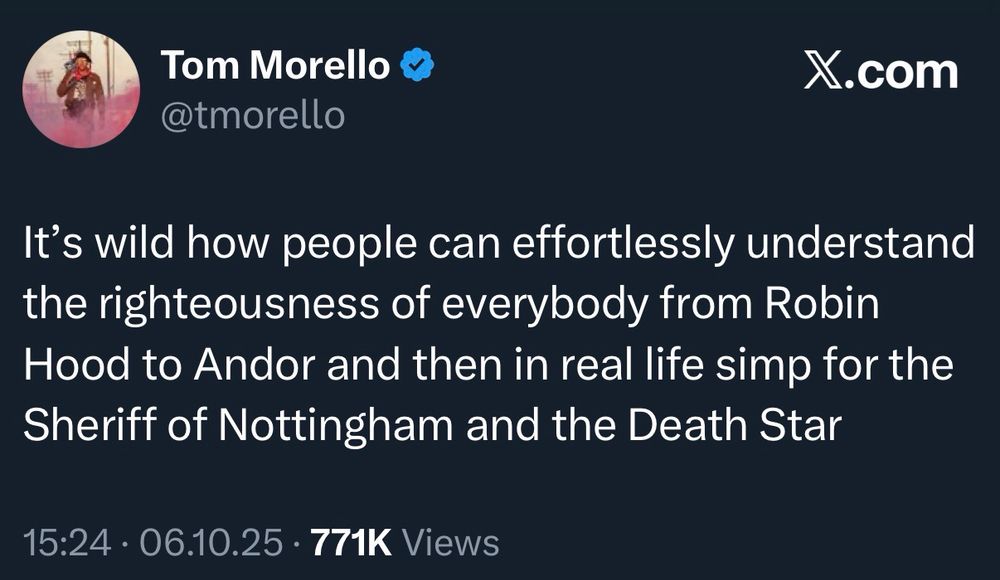Image resolution: width=1000 pixels, height=580 pixels.
Task: Visit the @tmorello handle link
Action: [253, 115]
